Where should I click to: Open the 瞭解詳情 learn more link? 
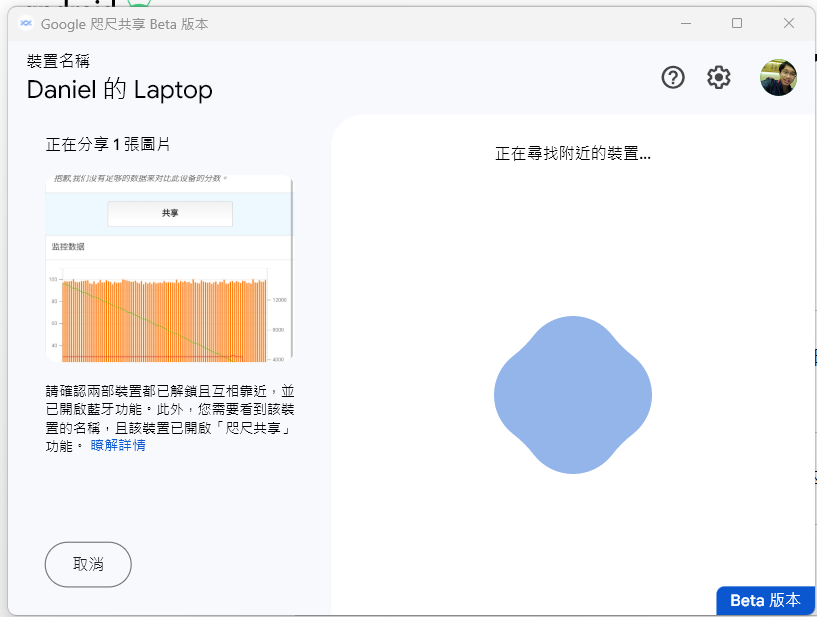pyautogui.click(x=118, y=446)
